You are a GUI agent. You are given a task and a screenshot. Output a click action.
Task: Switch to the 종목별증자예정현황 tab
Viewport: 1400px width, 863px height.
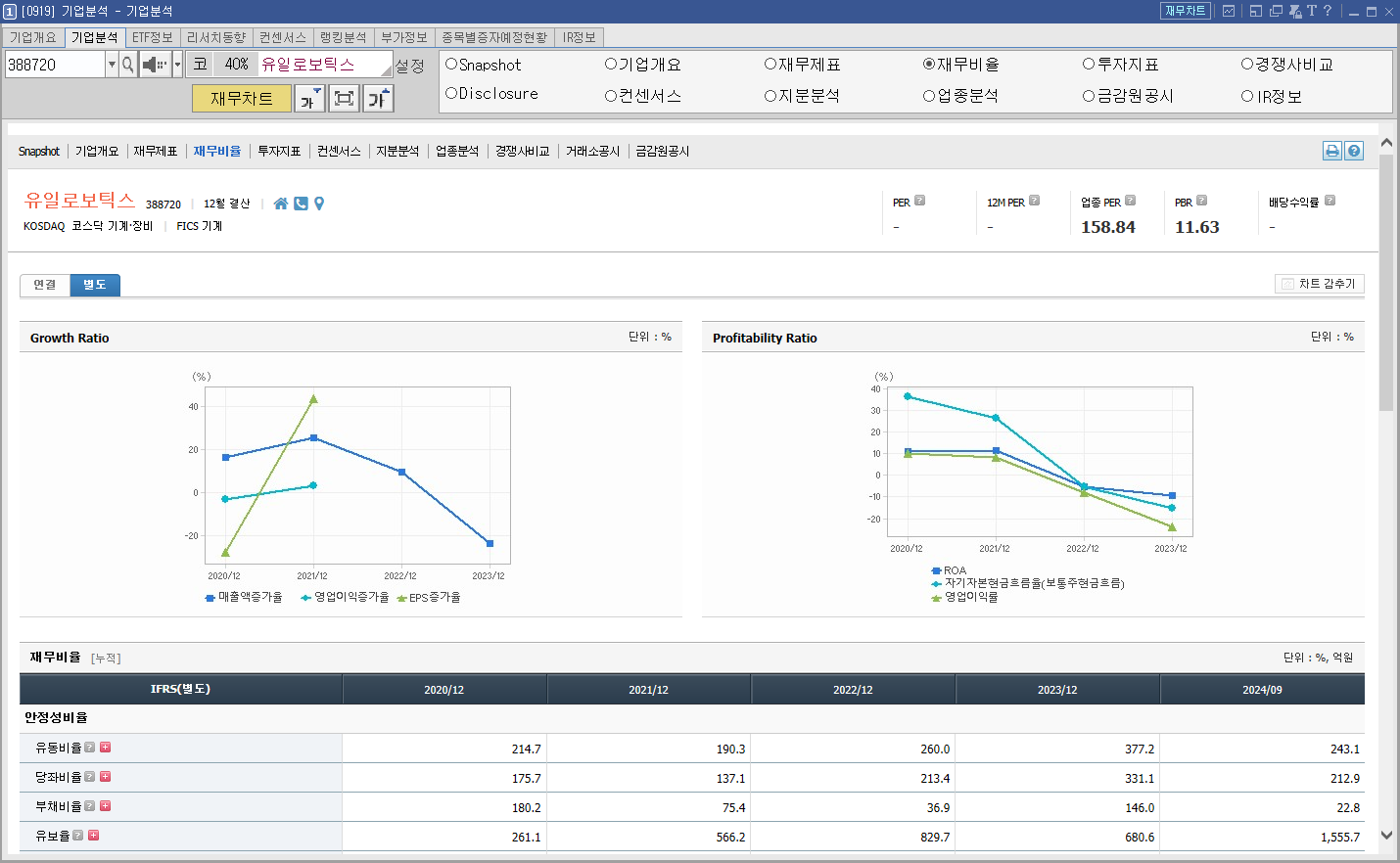coord(494,37)
